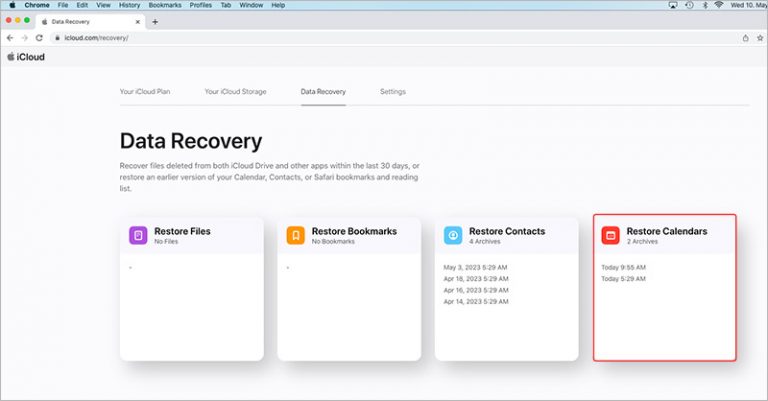Close the Data Recovery browser tab
Viewport: 768px width, 401px height.
click(138, 22)
